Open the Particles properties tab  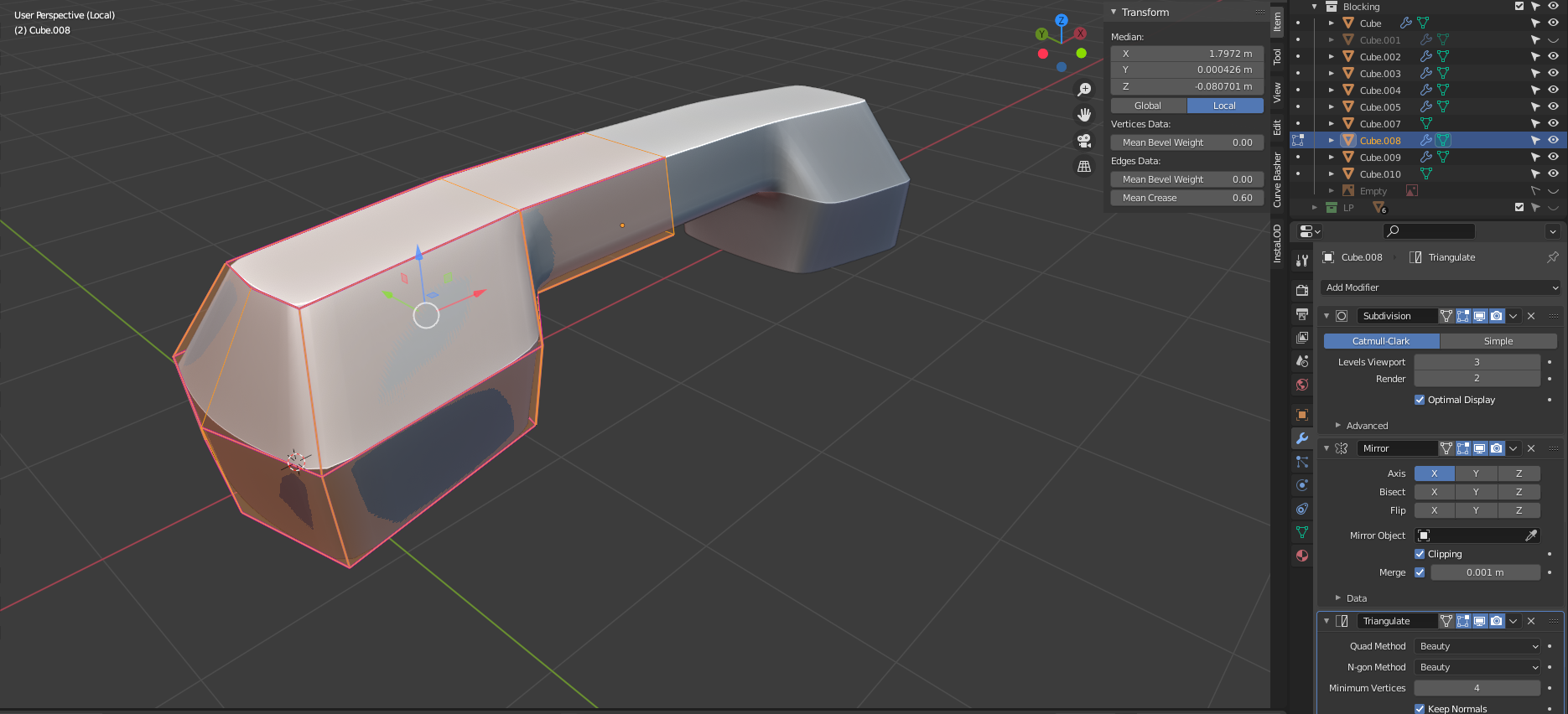coord(1302,462)
